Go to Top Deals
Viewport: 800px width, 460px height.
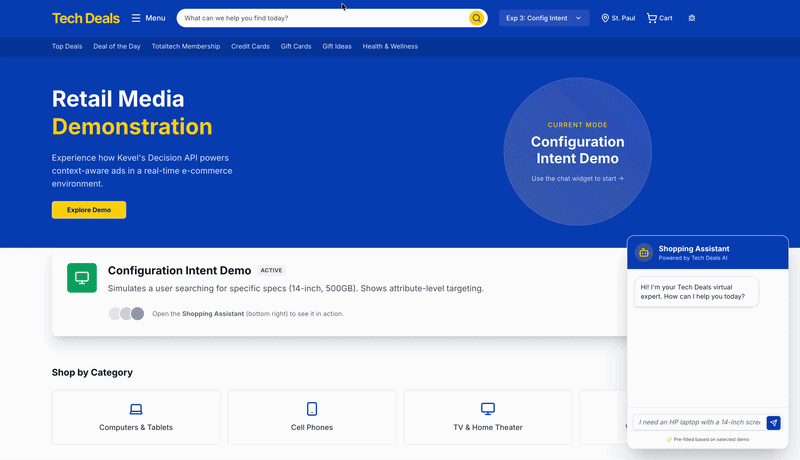67,46
